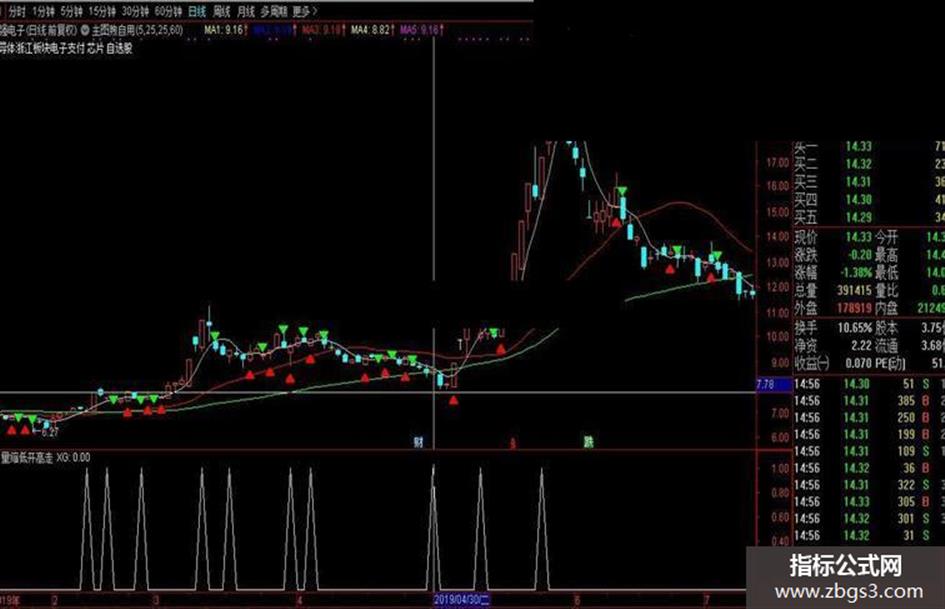
Task: Click the 涨跌 -0.20 change value
Action: click(x=859, y=254)
